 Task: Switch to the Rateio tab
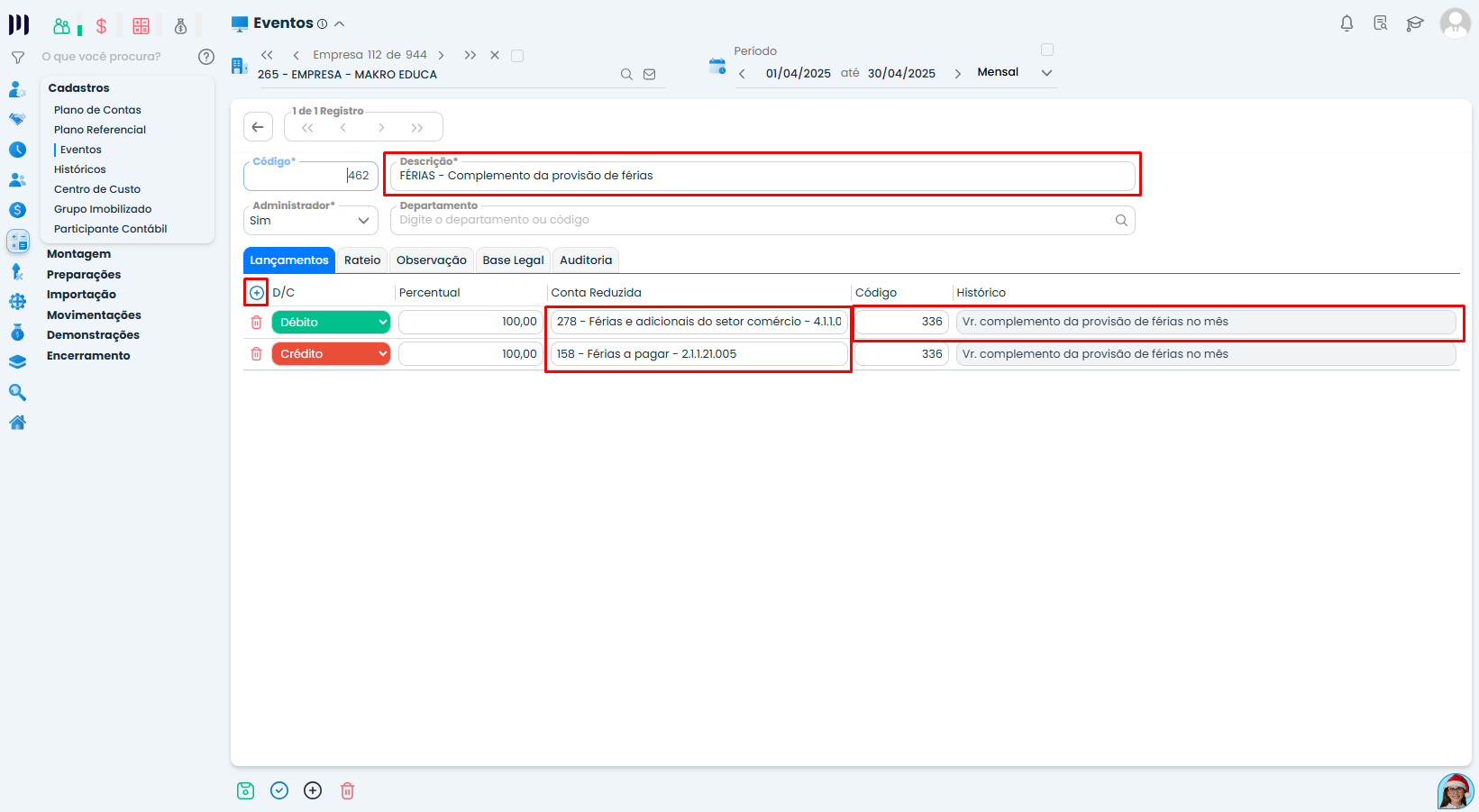point(362,260)
